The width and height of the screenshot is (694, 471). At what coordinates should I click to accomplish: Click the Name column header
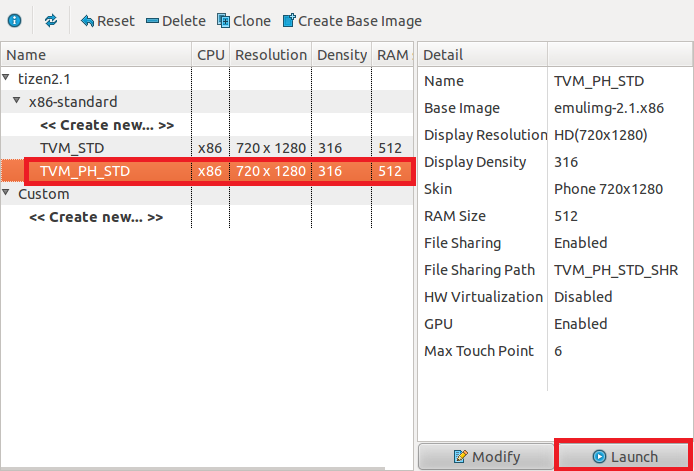coord(96,55)
